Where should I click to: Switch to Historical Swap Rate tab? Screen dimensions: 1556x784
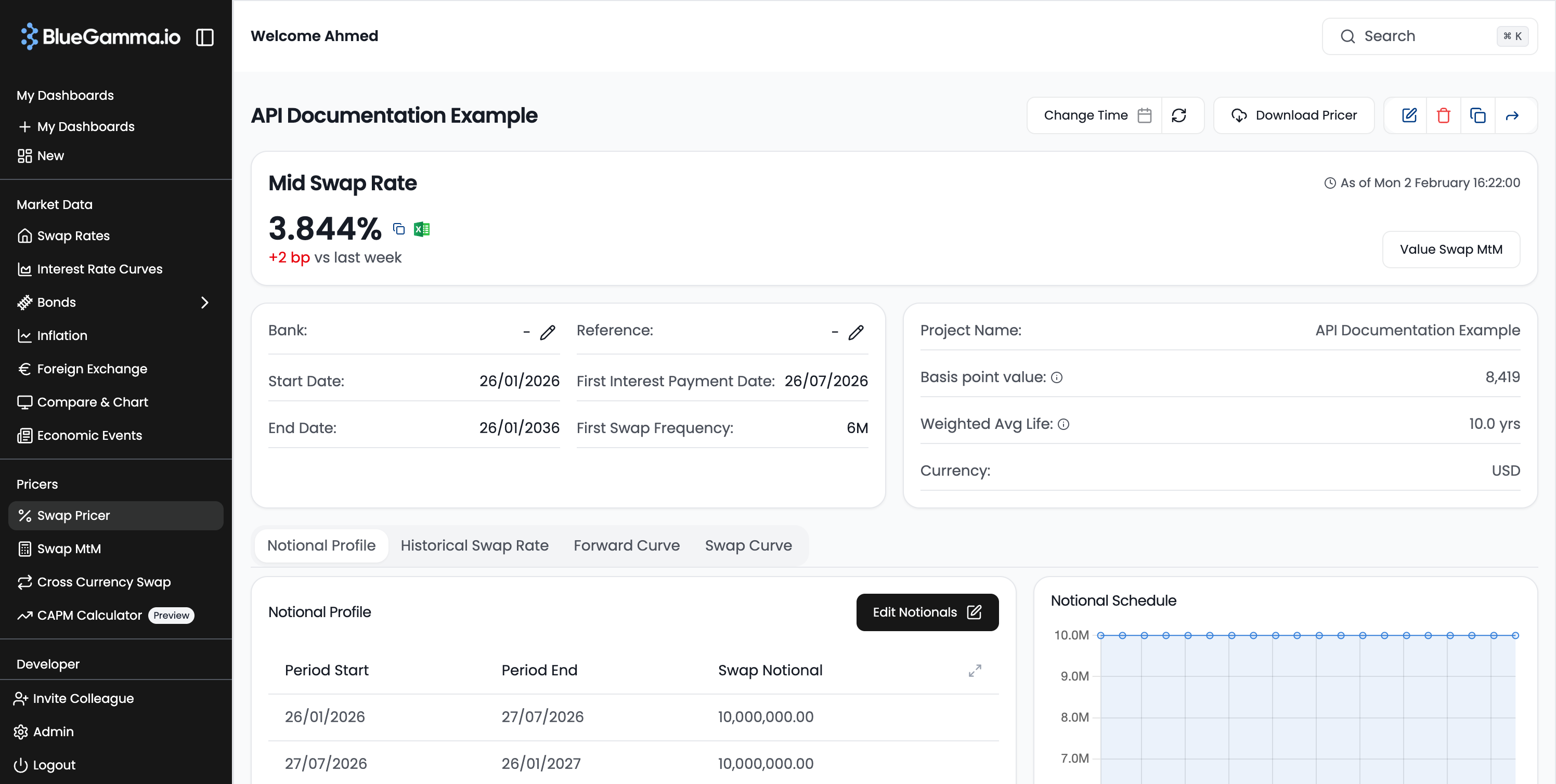point(474,545)
